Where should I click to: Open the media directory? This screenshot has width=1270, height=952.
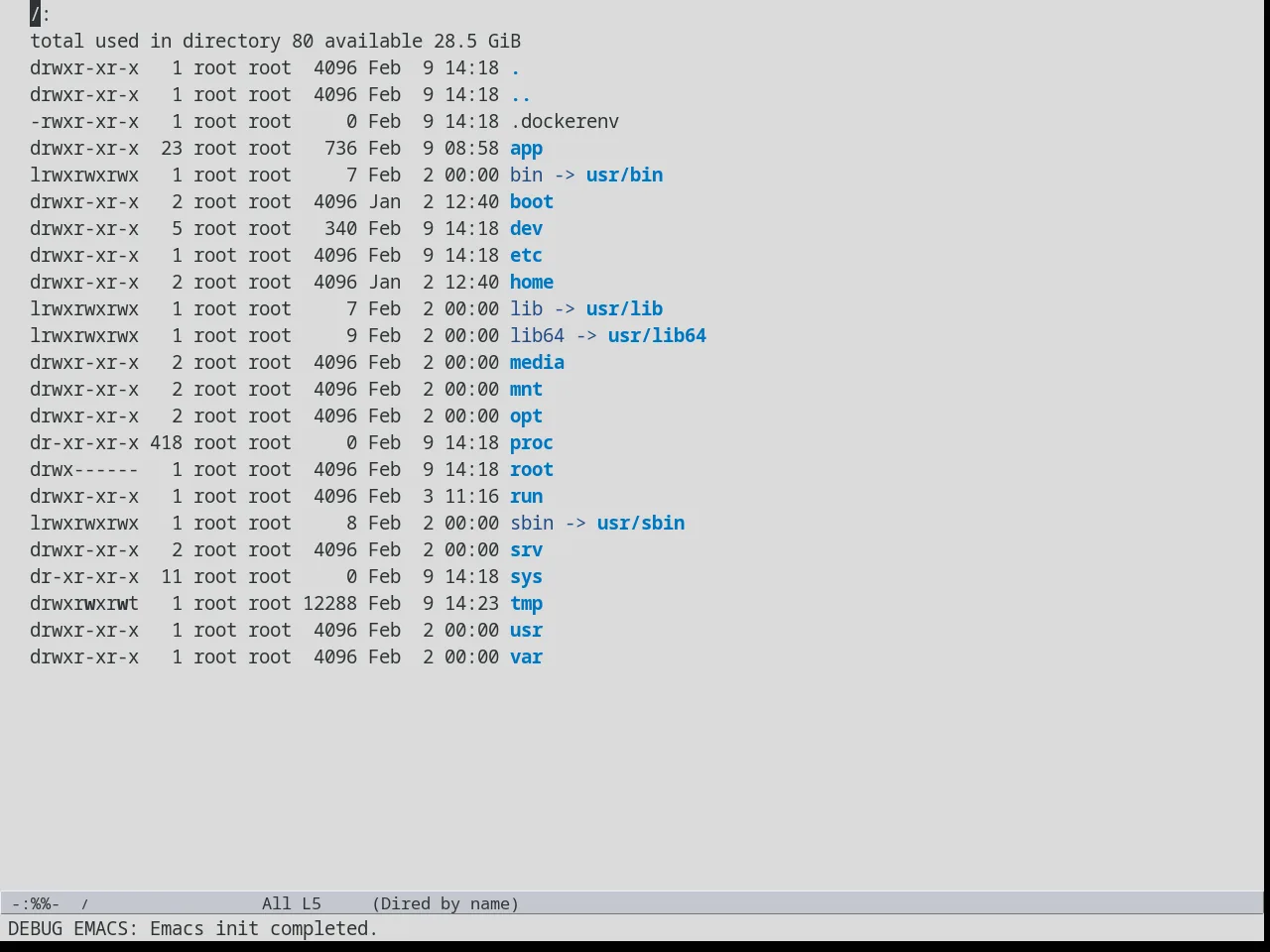point(537,362)
